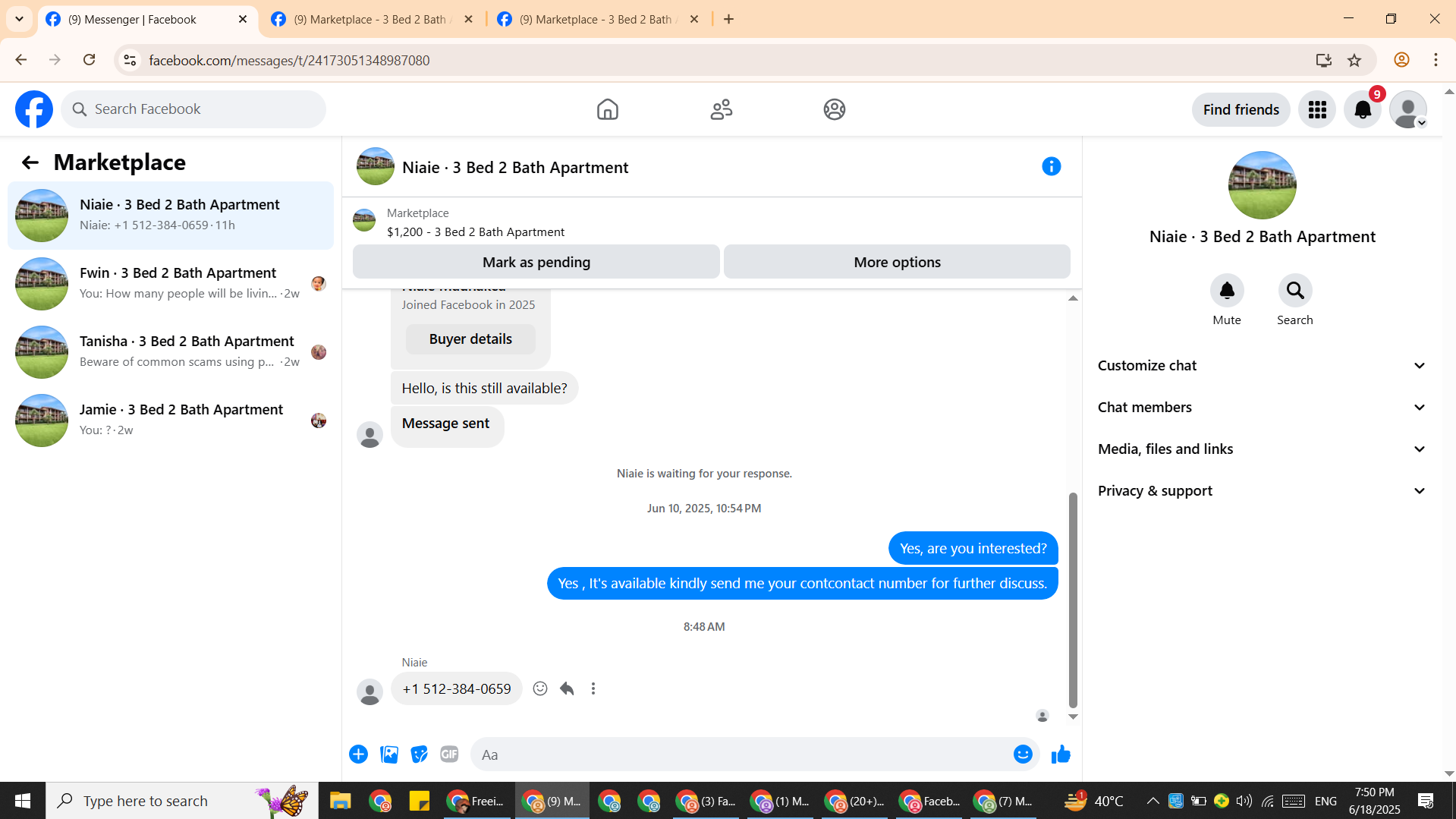
Task: React to the phone number message
Action: pos(540,688)
